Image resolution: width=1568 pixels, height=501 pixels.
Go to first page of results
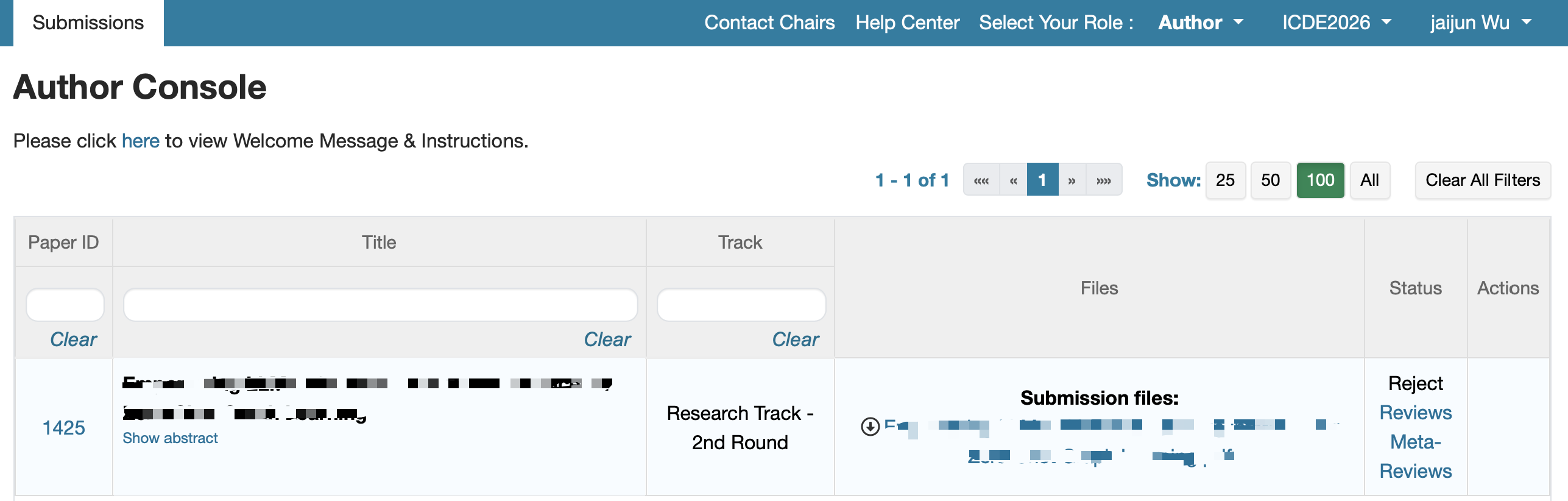coord(981,180)
